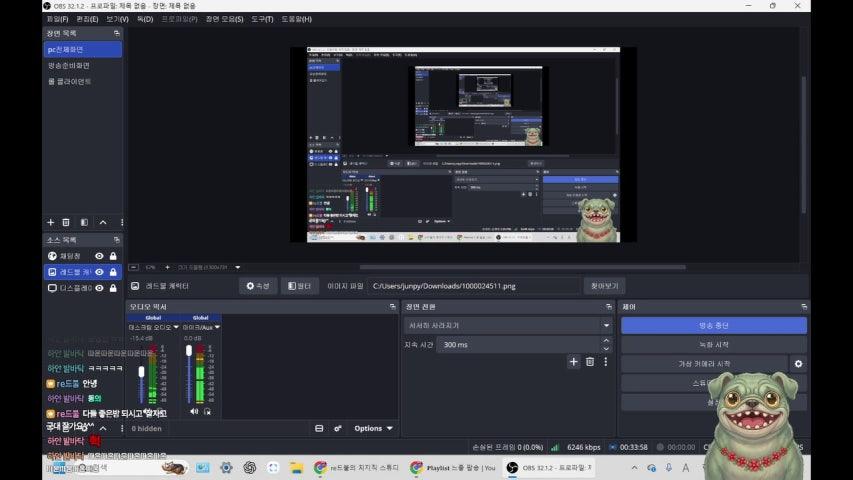Viewport: 853px width, 480px height.
Task: Open the 데스크탑 오디오 channel dropdown
Action: 176,327
